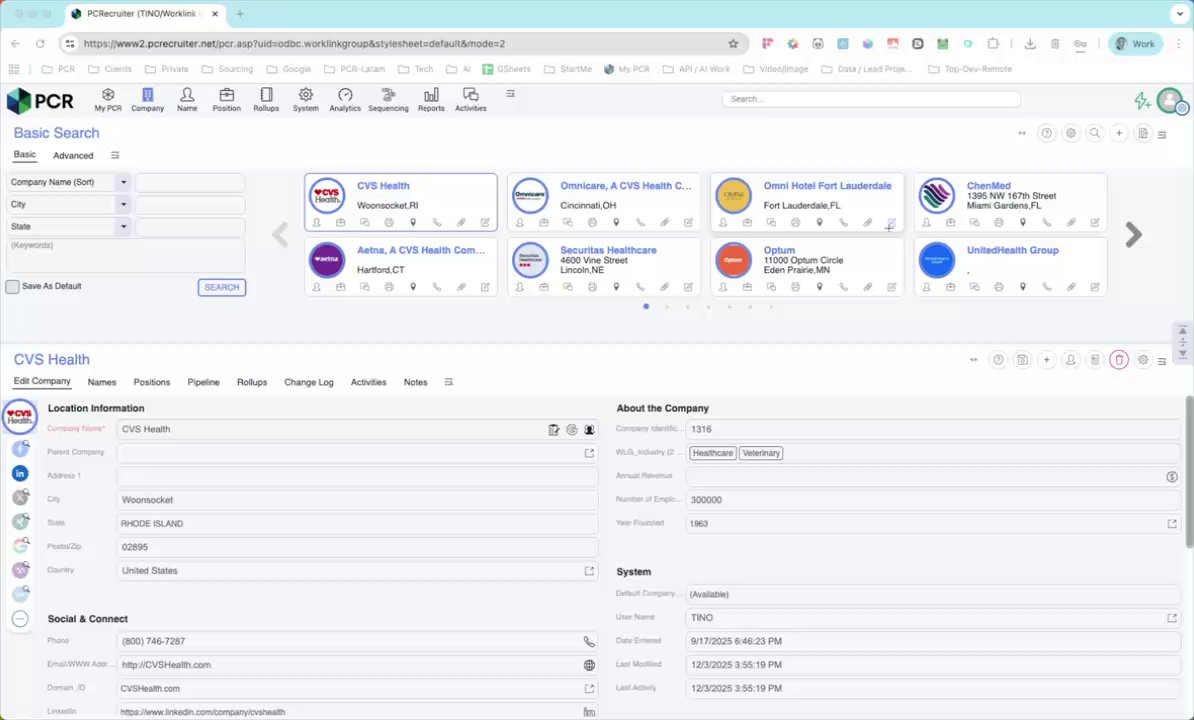
Task: Open the Company Name (Sort) dropdown
Action: point(123,183)
